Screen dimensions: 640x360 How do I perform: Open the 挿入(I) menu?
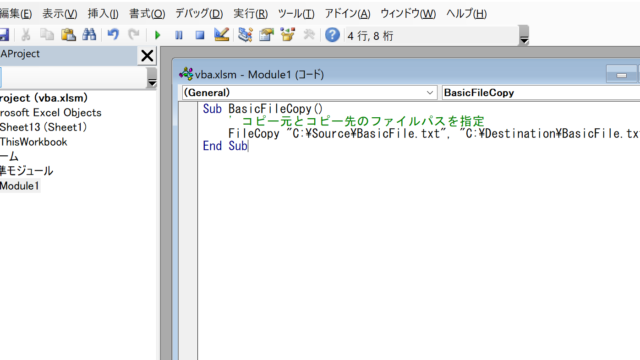pyautogui.click(x=103, y=13)
